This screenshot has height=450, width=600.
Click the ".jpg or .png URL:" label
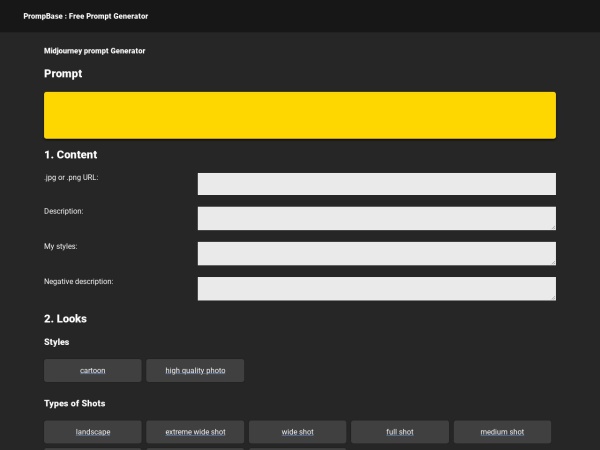tap(71, 177)
